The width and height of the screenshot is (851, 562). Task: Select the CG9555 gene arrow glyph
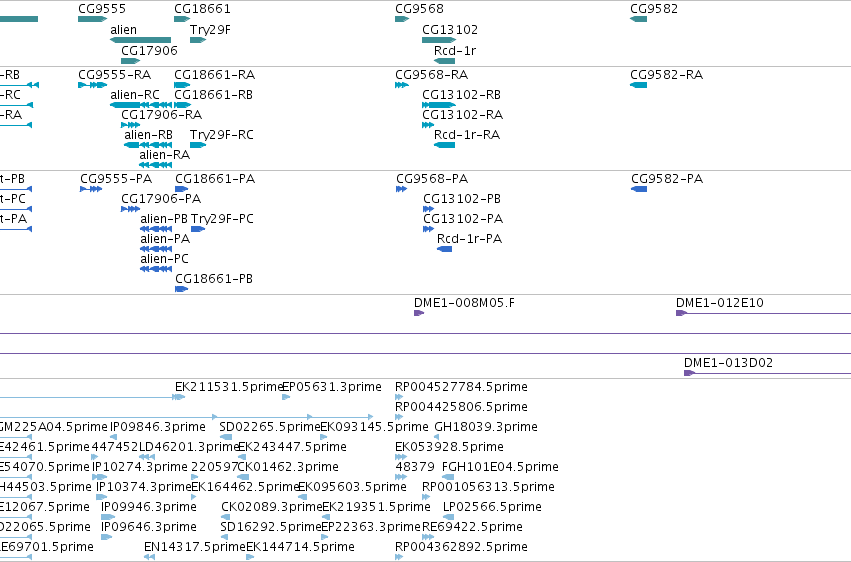[92, 19]
